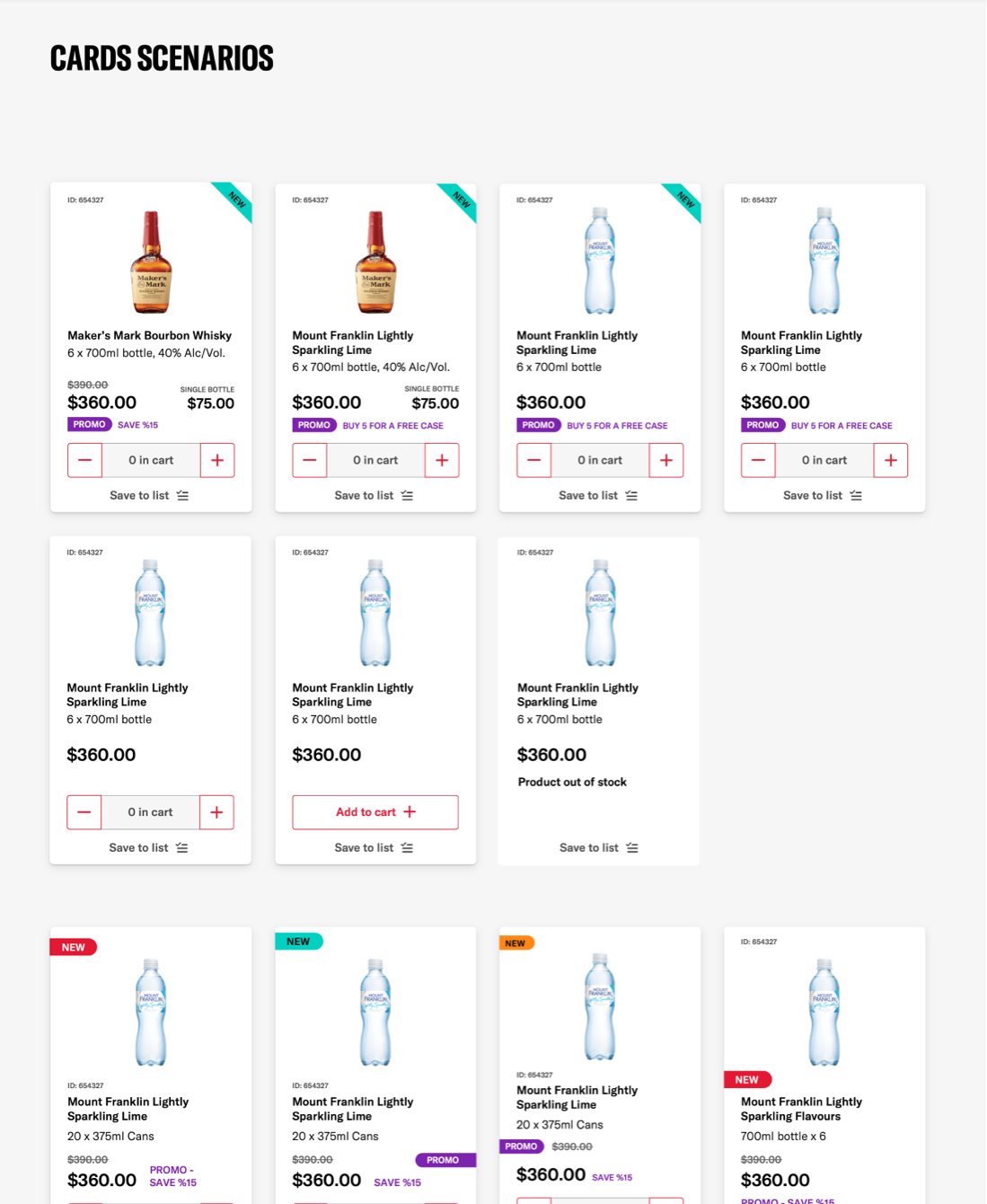This screenshot has height=1204, width=987.
Task: Click plus icon on fourth top-row card
Action: point(891,460)
